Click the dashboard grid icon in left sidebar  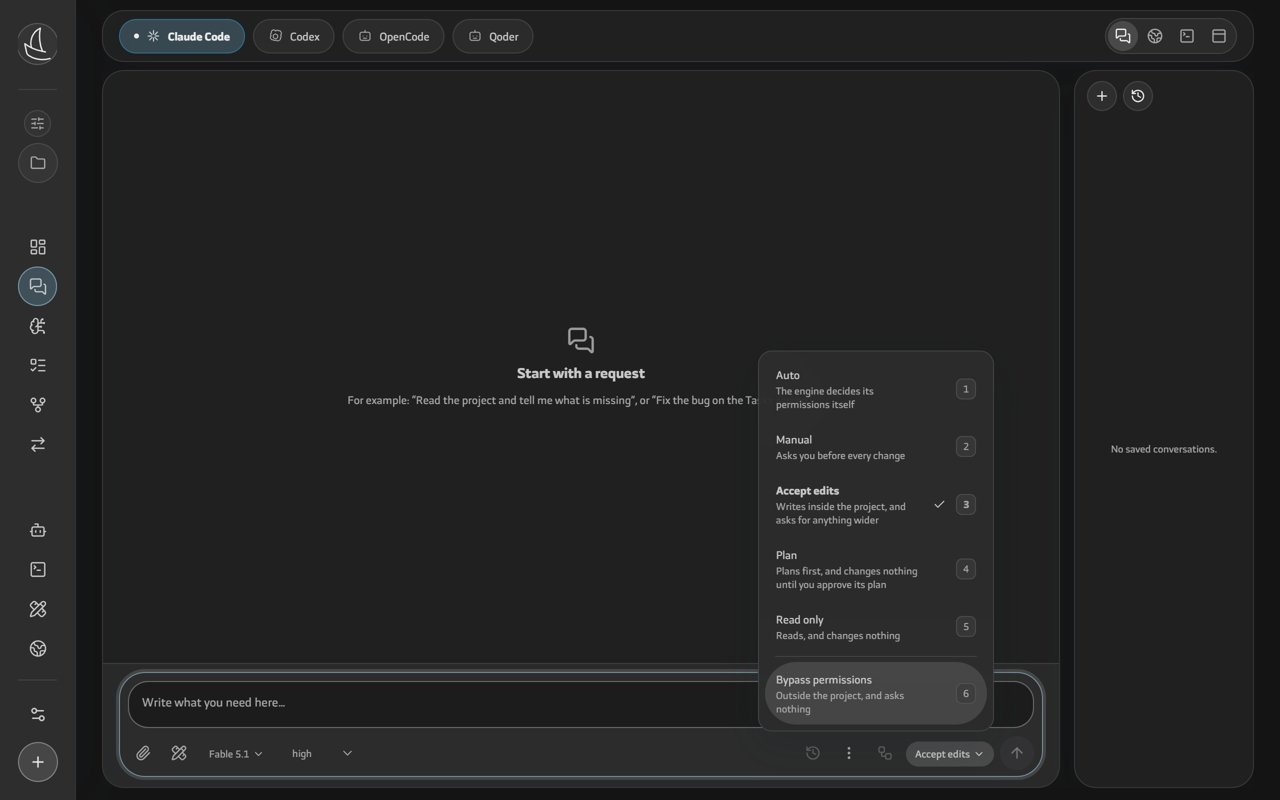click(x=38, y=247)
